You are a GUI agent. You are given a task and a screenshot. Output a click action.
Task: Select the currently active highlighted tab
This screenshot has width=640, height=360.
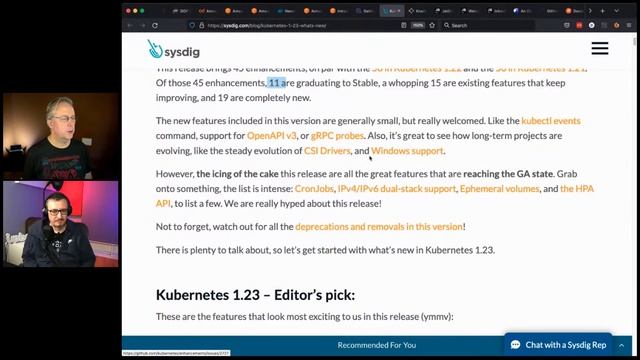click(x=392, y=11)
